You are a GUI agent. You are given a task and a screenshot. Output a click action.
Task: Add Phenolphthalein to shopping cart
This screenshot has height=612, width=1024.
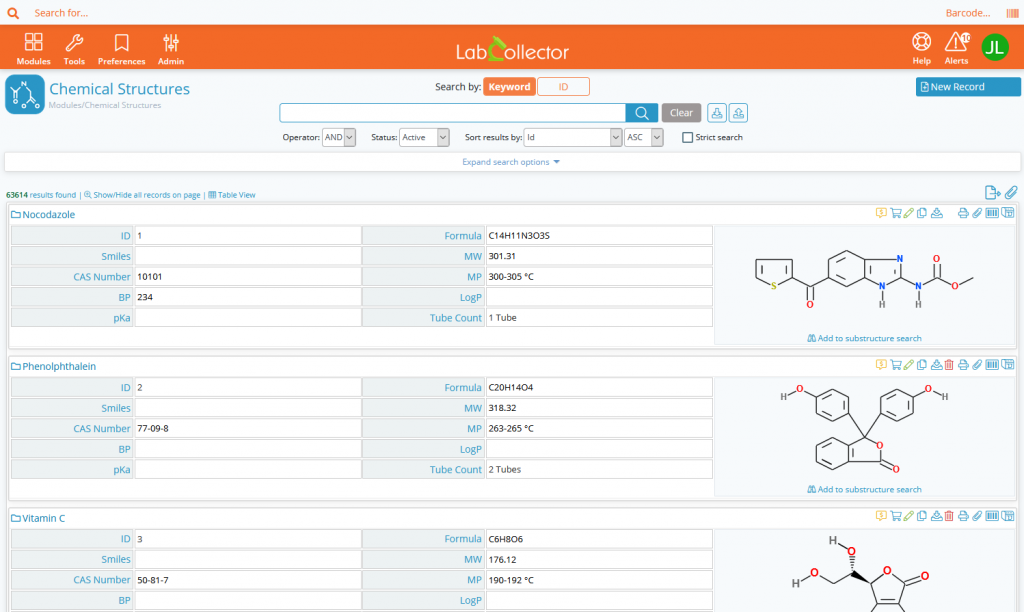(x=895, y=364)
